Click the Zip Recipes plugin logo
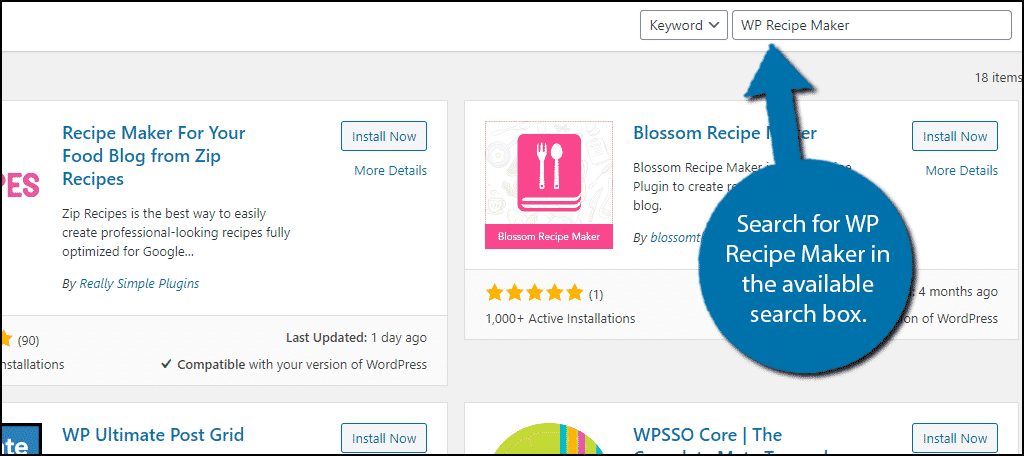 [20, 185]
